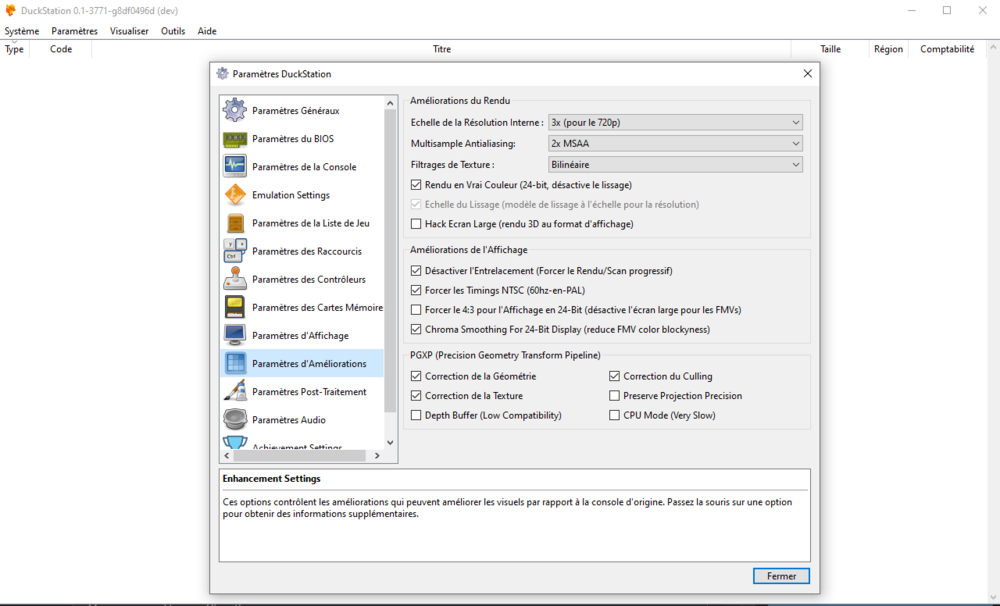Click the Paramètres Généraux gear icon

tap(235, 110)
